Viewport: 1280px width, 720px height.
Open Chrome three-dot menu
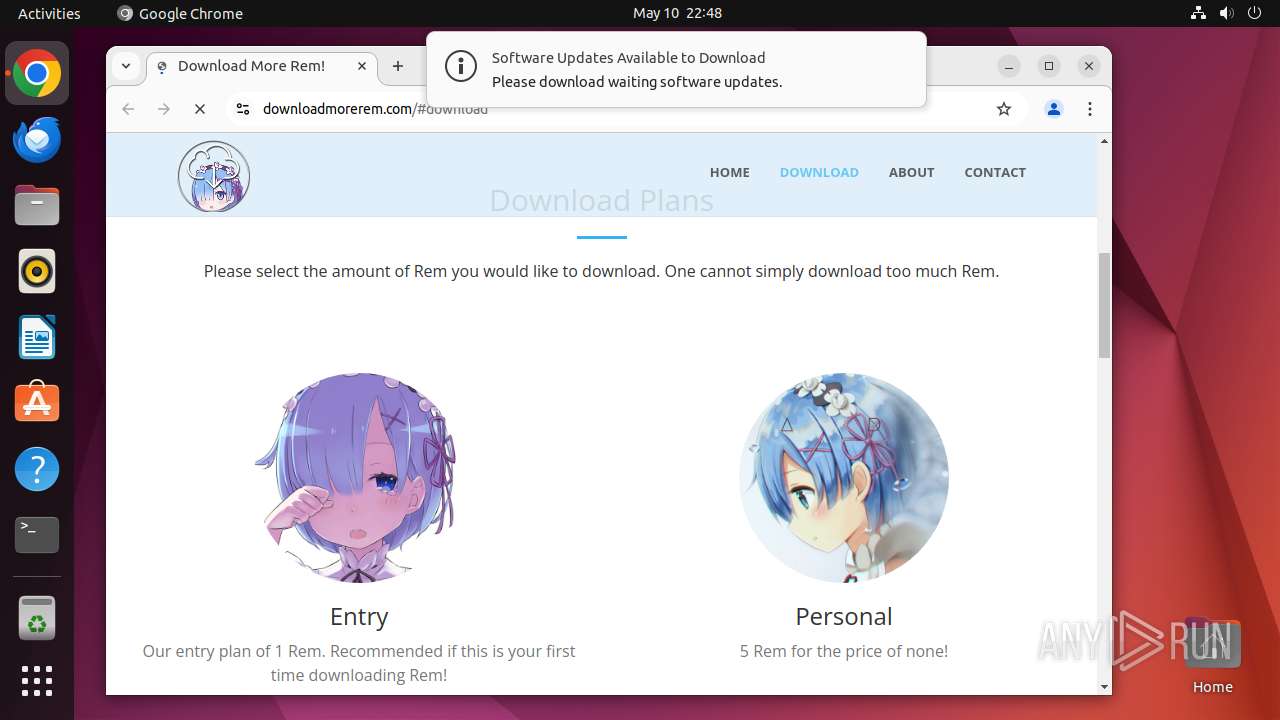tap(1090, 109)
